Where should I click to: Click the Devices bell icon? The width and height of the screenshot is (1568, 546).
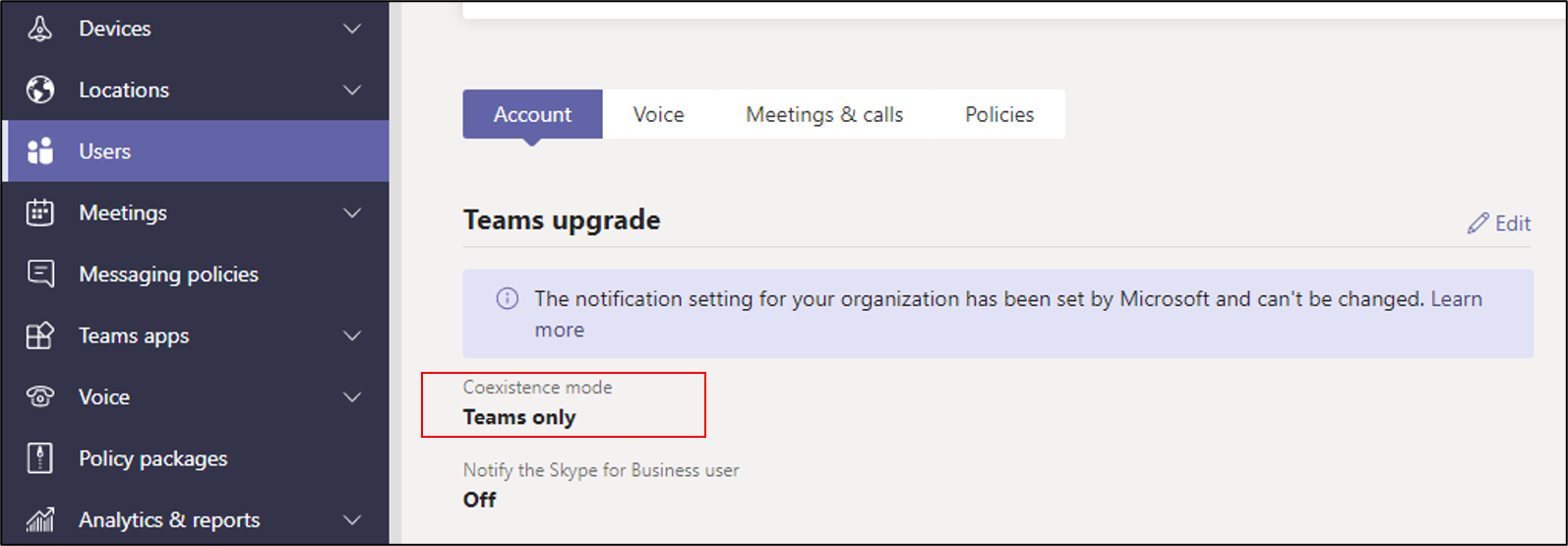[x=39, y=29]
